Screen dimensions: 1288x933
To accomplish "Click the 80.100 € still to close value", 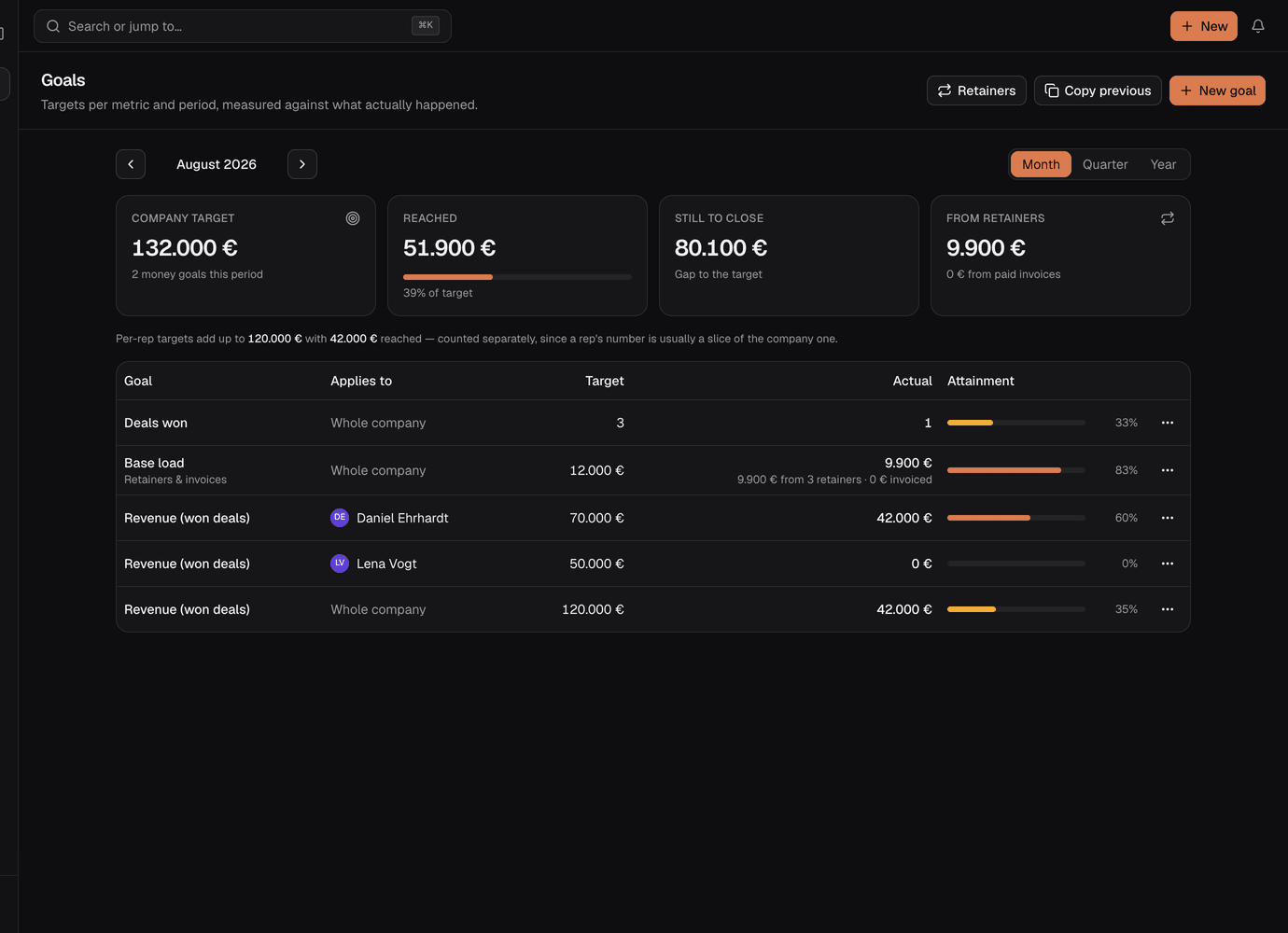I will click(721, 248).
